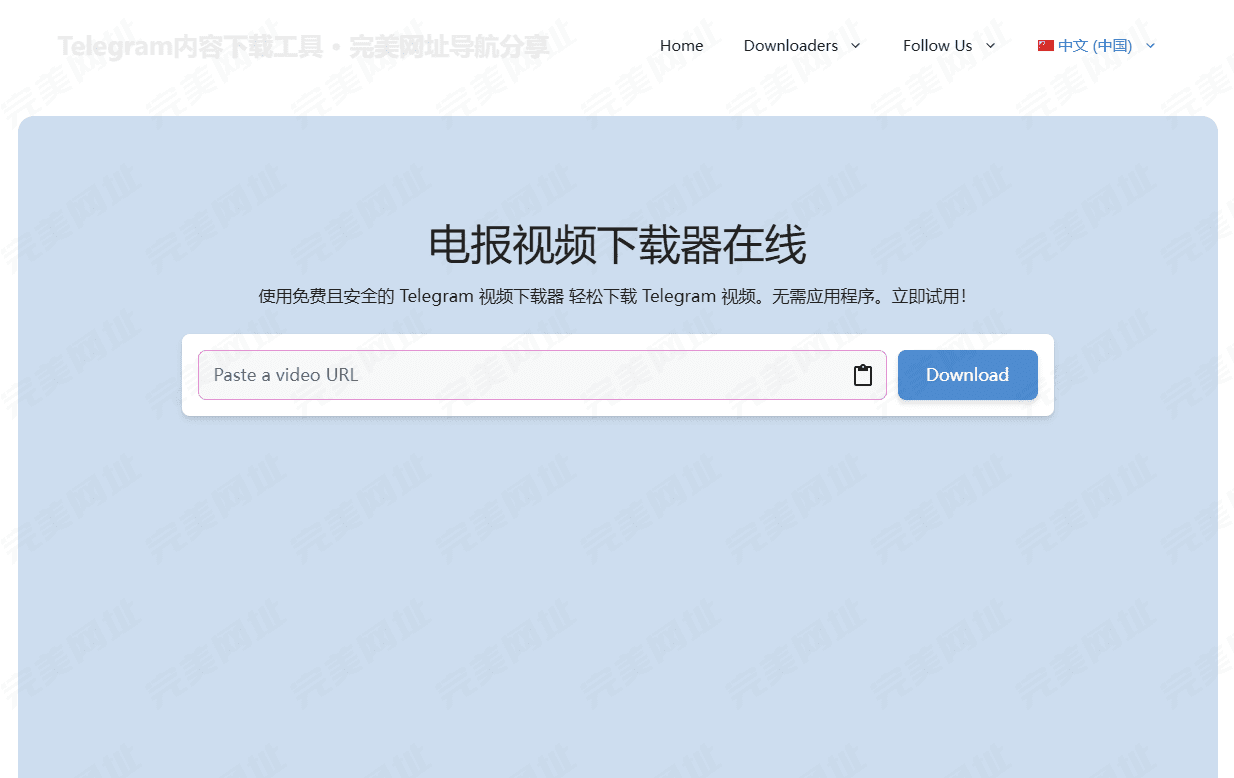The width and height of the screenshot is (1234, 778).
Task: Expand the Downloaders chevron arrow
Action: pyautogui.click(x=855, y=45)
